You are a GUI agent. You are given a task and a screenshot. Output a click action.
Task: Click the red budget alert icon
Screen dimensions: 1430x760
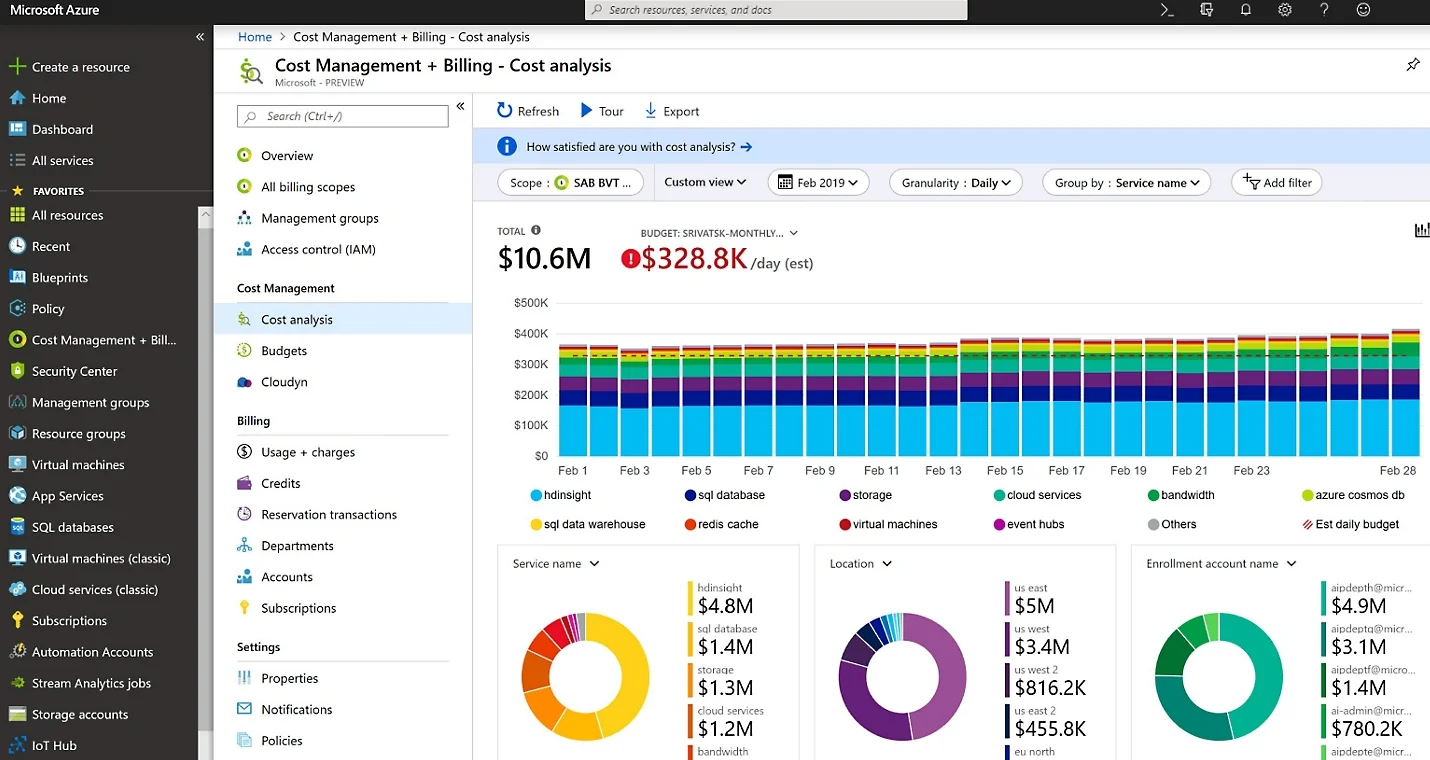[x=630, y=259]
